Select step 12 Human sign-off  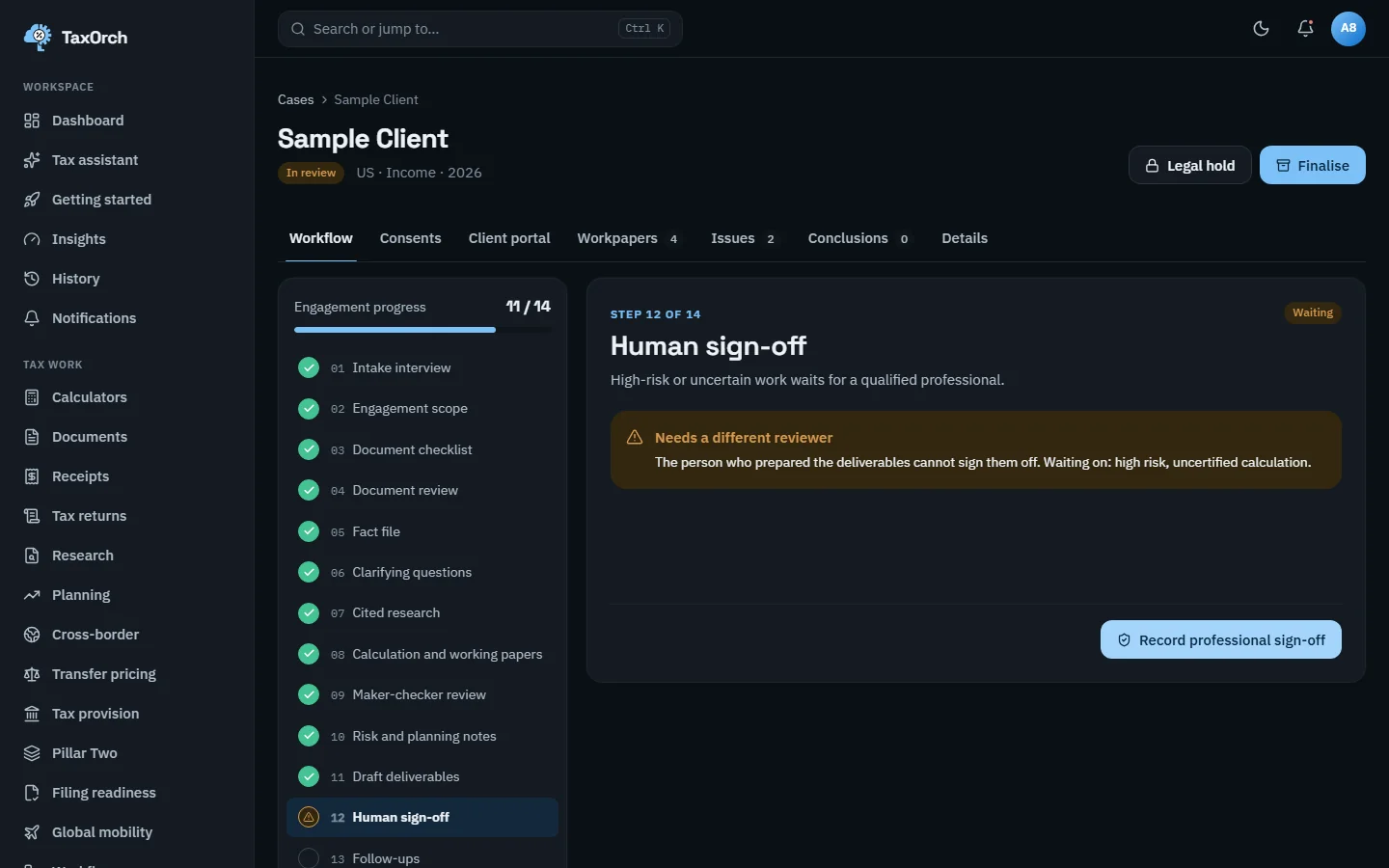point(422,817)
